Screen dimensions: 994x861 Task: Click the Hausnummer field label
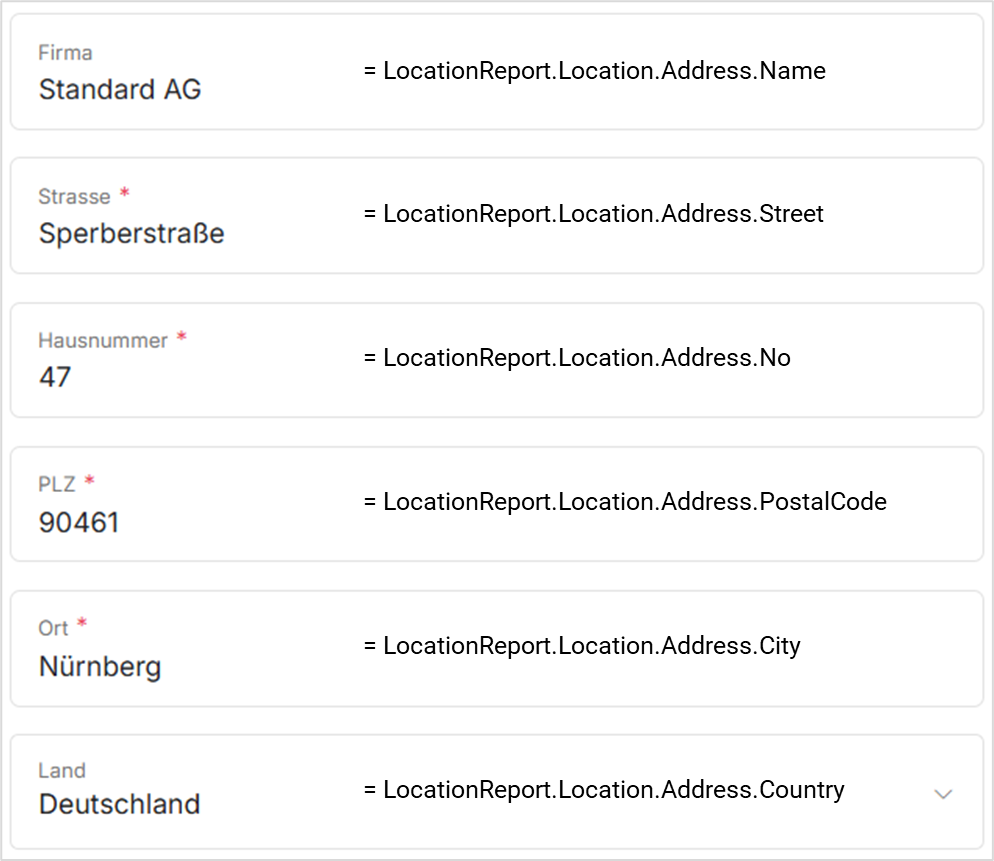pyautogui.click(x=103, y=340)
